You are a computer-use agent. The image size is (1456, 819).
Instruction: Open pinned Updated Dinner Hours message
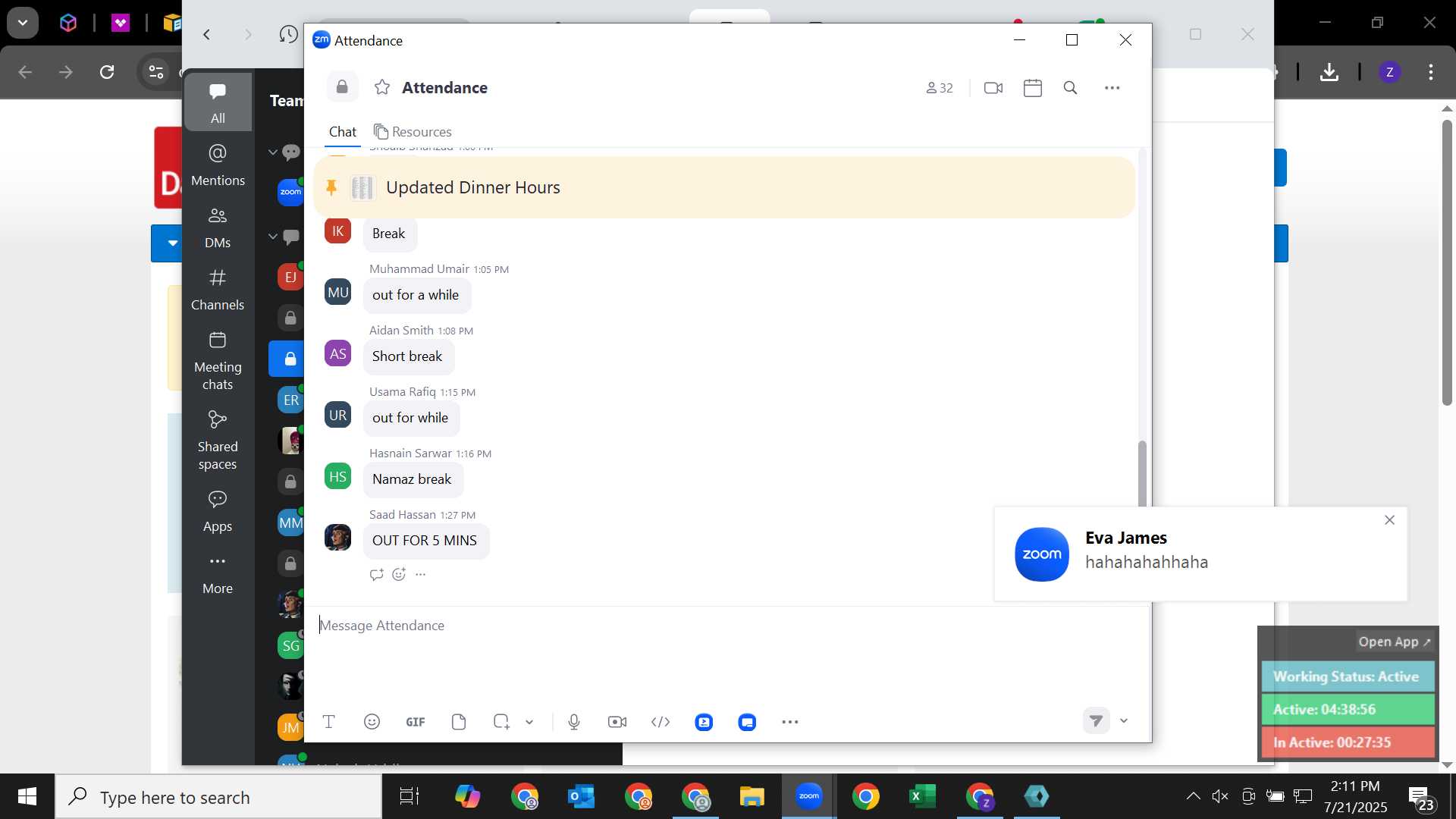724,187
